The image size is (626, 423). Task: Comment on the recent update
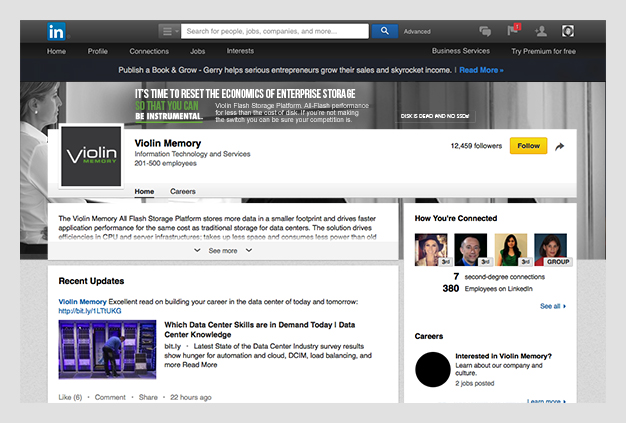[110, 397]
